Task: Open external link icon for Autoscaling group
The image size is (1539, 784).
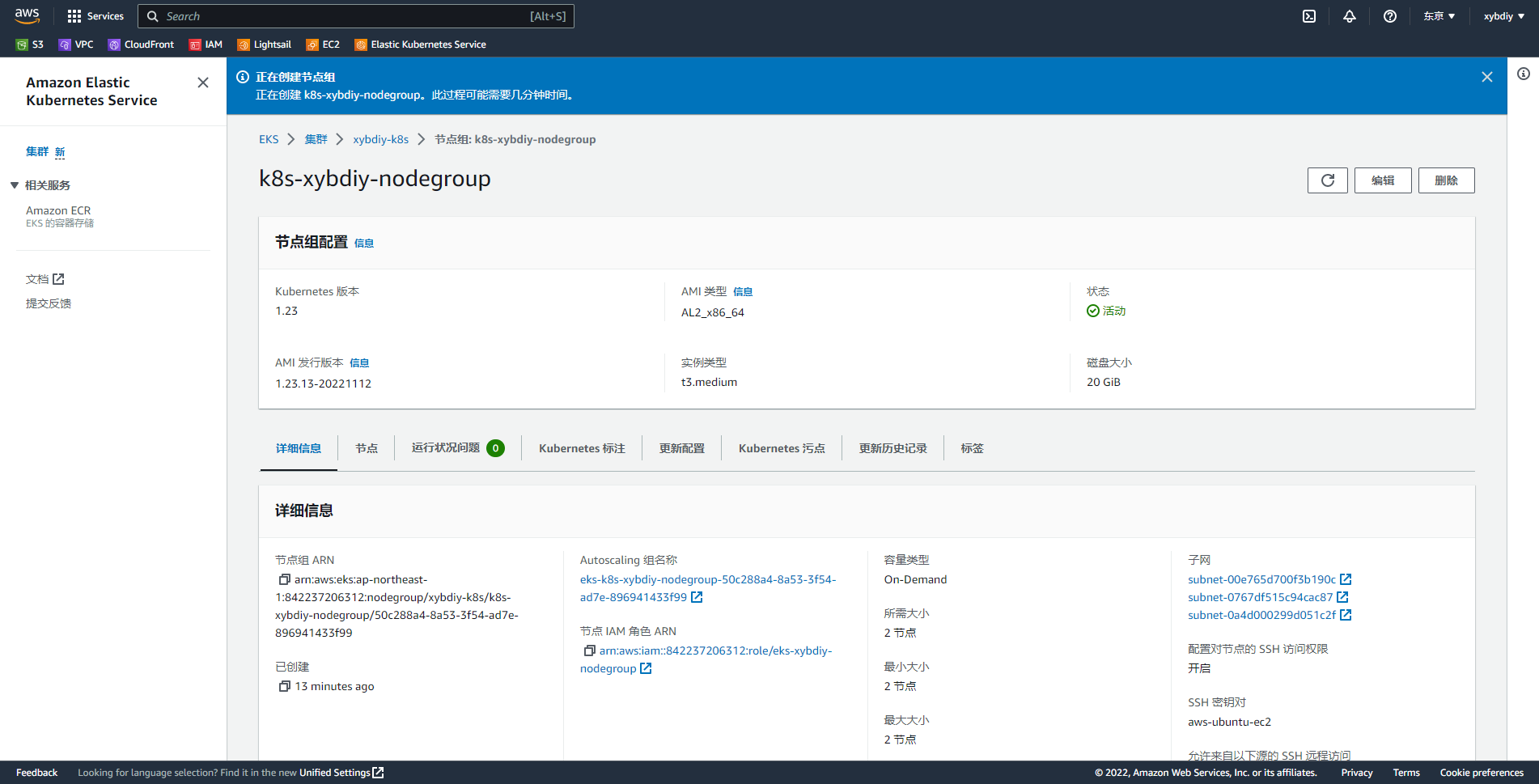Action: click(x=697, y=597)
